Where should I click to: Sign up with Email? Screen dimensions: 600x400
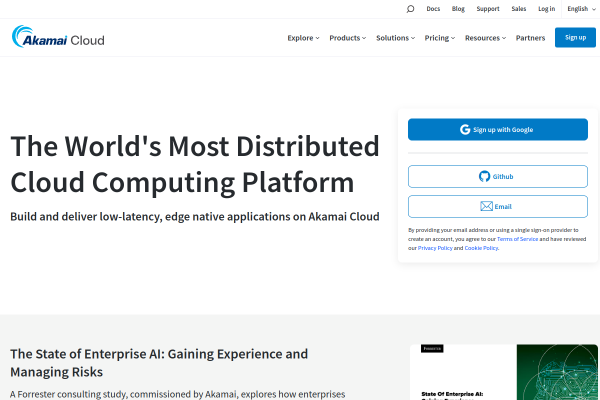(x=497, y=206)
